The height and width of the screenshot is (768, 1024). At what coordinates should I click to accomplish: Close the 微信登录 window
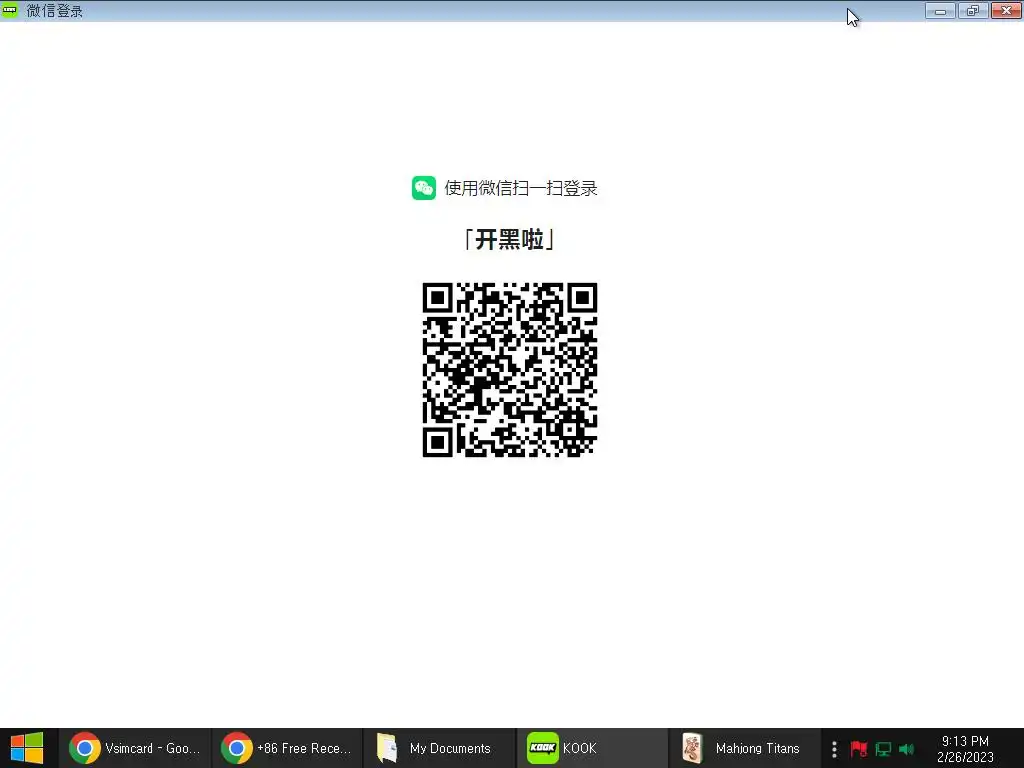(x=1006, y=10)
